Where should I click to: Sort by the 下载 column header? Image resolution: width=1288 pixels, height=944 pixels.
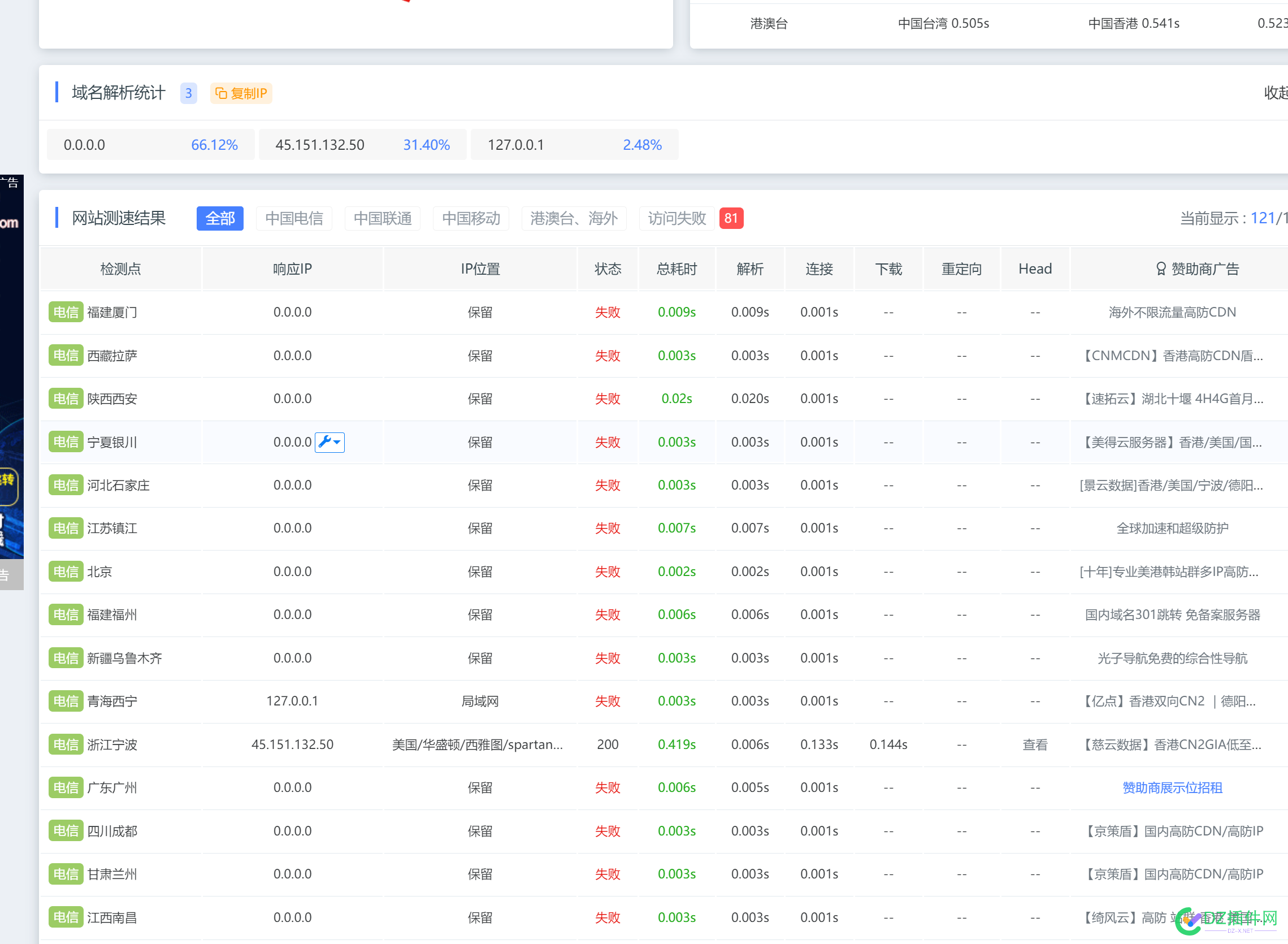[888, 269]
